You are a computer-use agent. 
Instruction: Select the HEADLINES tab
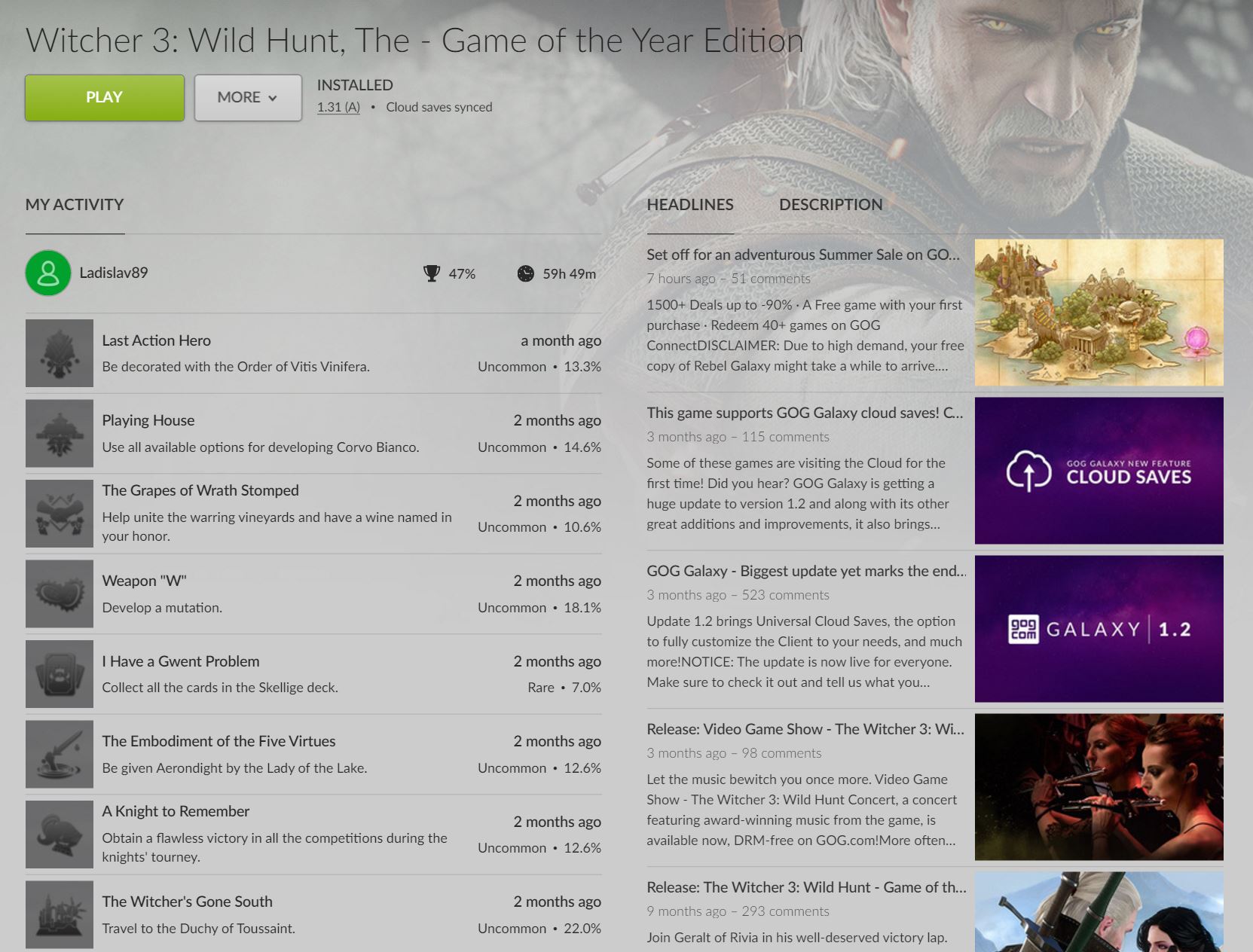click(x=690, y=205)
